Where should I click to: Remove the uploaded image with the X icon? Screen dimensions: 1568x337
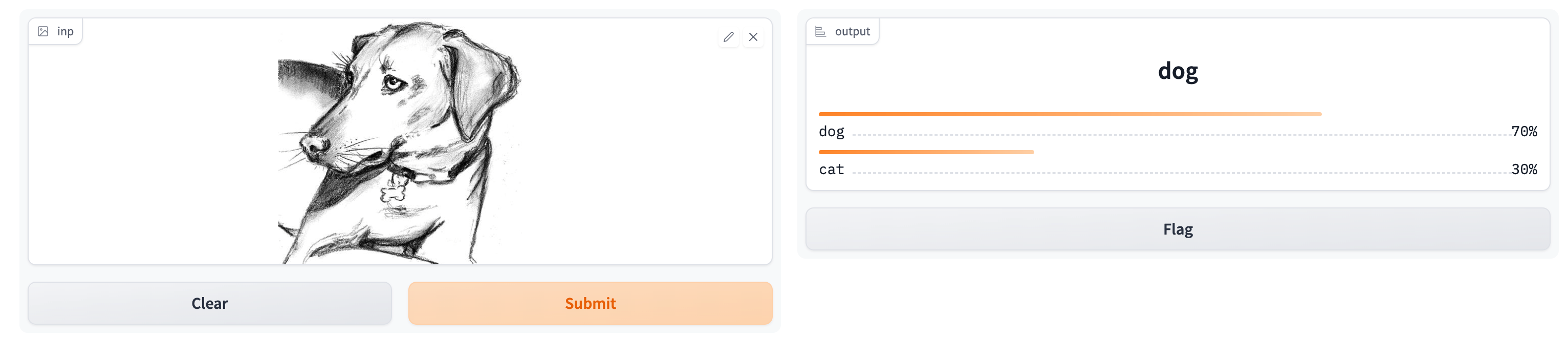(753, 37)
